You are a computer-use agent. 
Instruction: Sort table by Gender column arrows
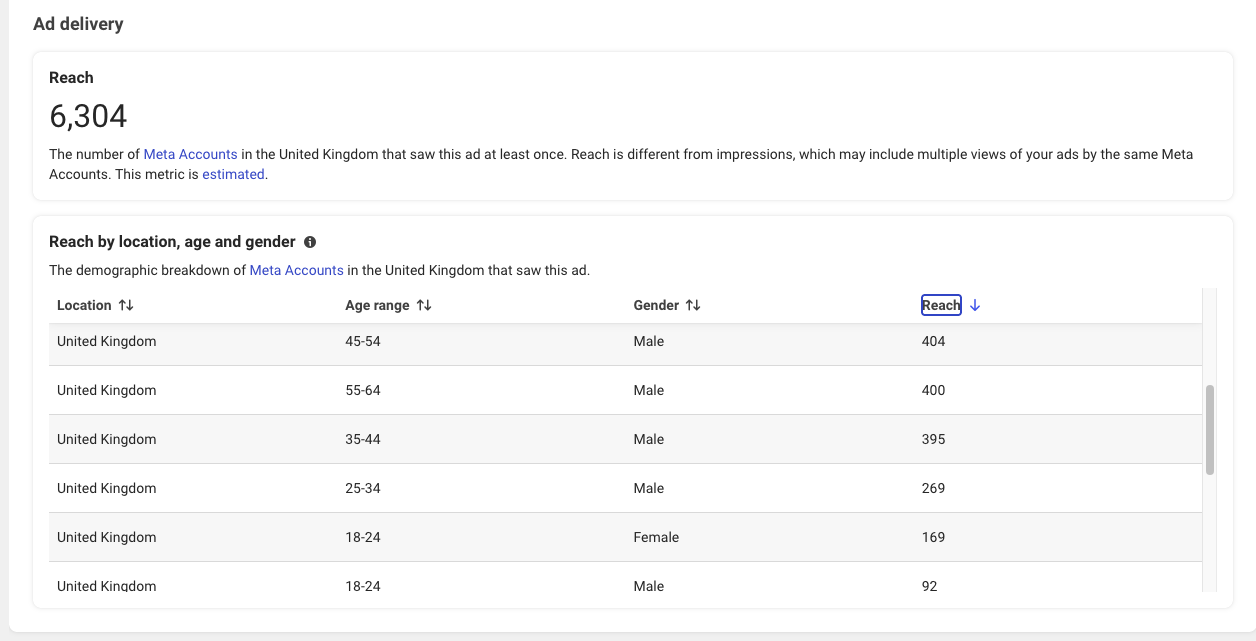pos(693,305)
